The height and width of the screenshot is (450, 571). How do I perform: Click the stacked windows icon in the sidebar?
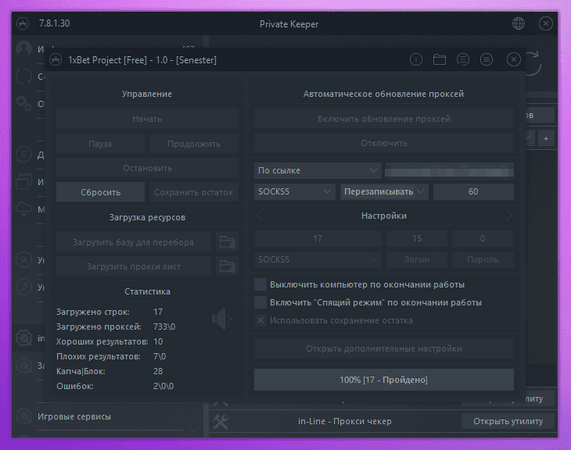24,181
